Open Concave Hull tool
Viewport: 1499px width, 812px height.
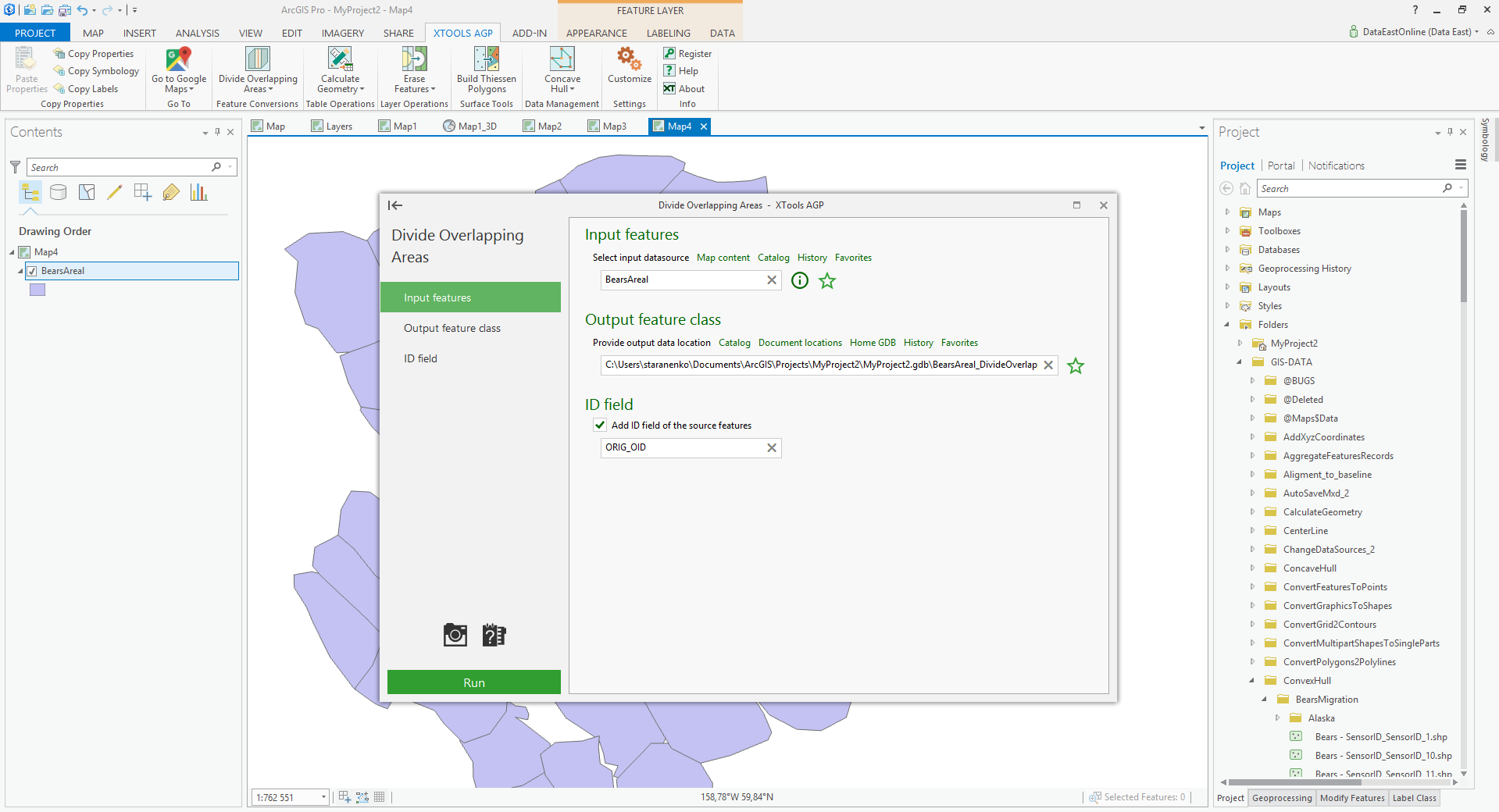point(562,70)
